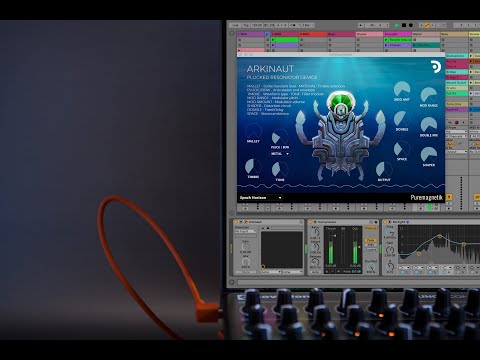Screen dimensions: 480x360
Task: Click the Compressor Release knob
Action: 315,262
